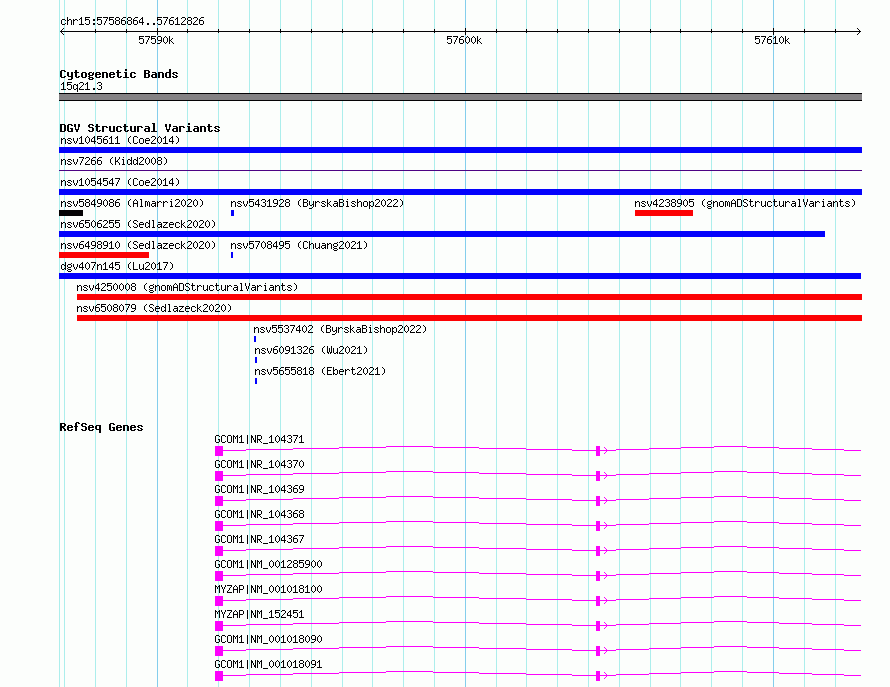Click the nsv1054547 (Coe2014) label
Screen dimensions: 890x687
[120, 182]
